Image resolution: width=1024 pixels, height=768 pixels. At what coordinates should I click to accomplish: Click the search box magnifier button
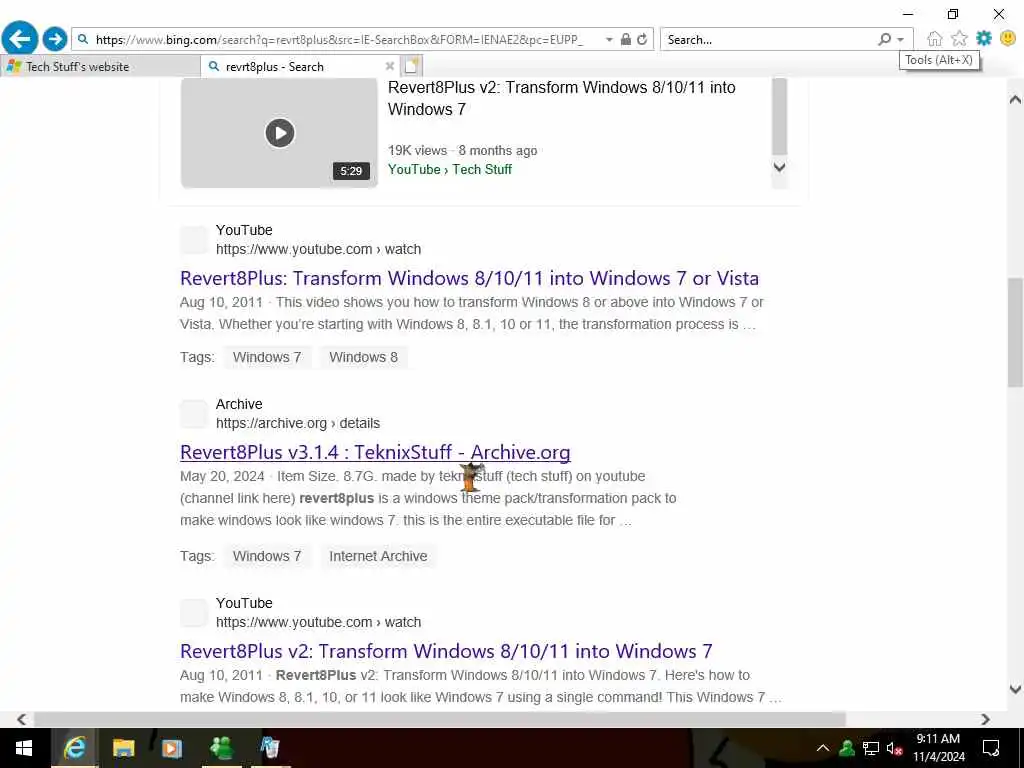(884, 39)
